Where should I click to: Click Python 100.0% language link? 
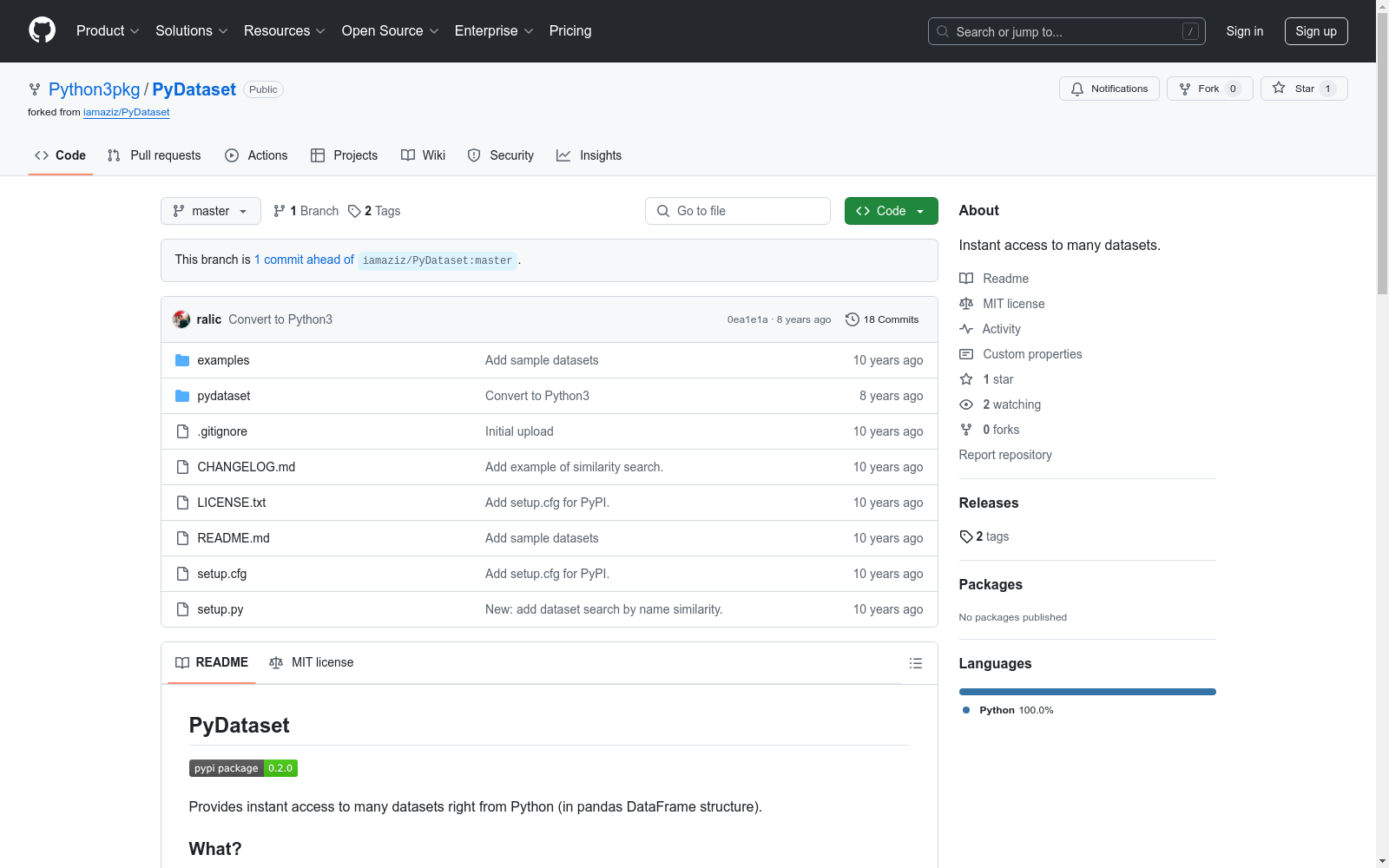1009,710
